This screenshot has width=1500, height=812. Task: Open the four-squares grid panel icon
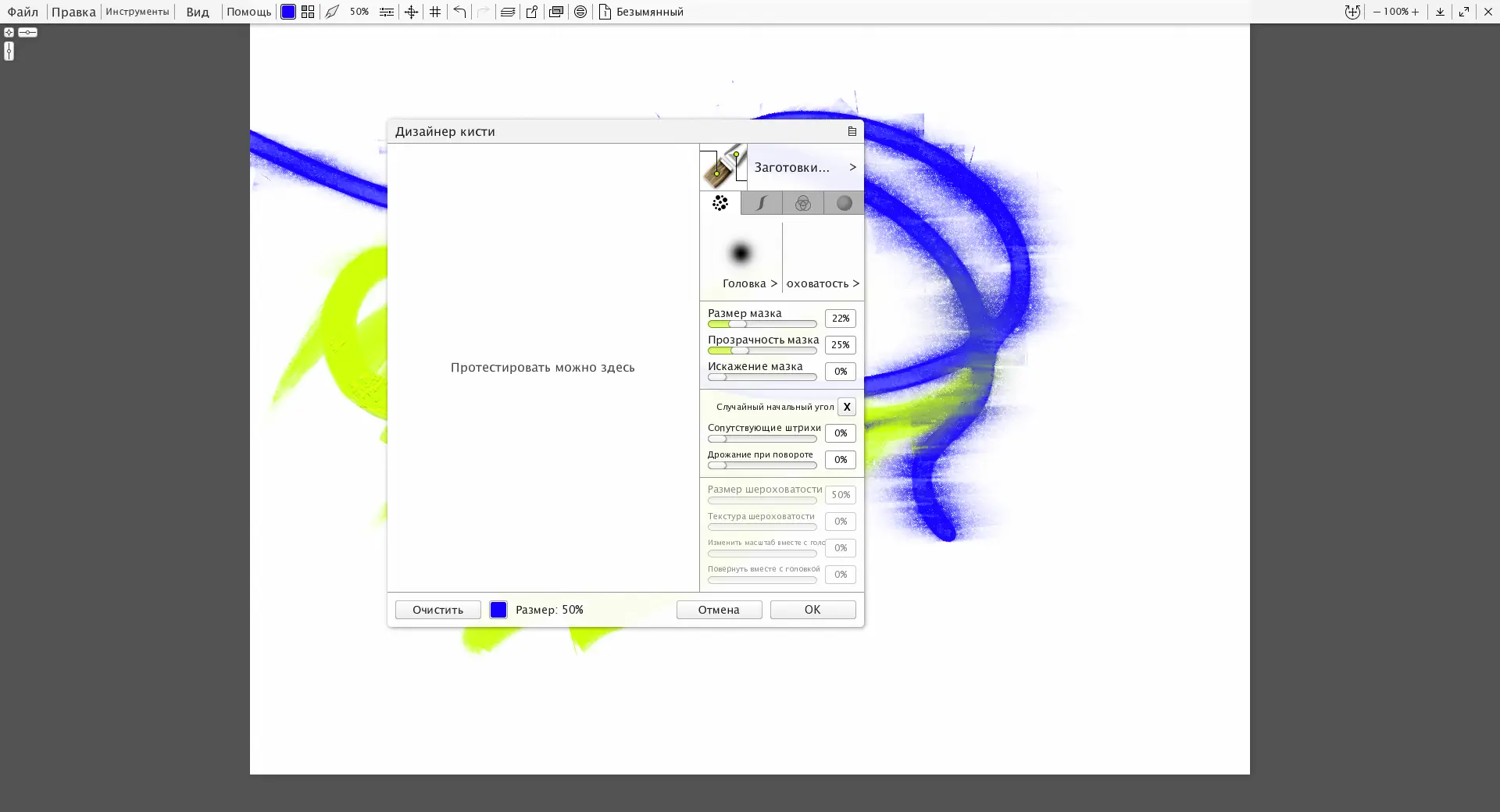[x=308, y=12]
